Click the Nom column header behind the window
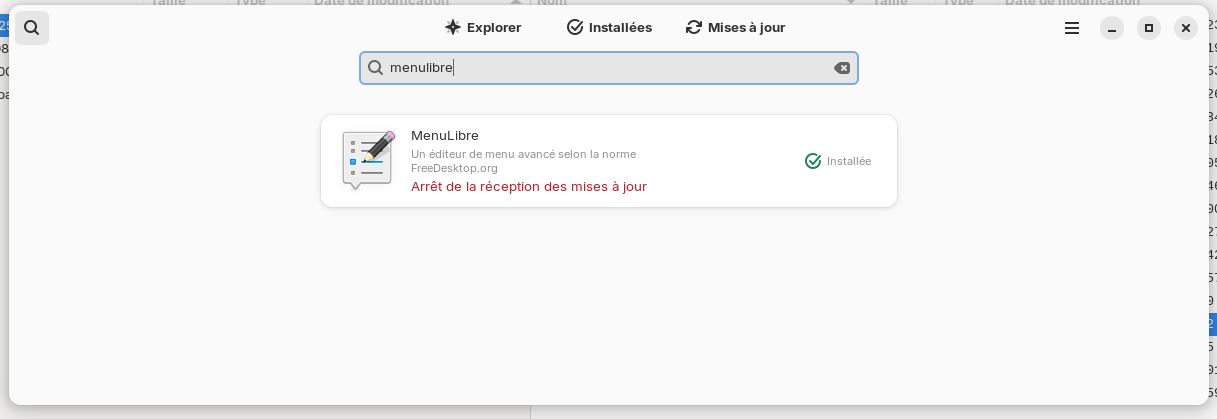The width and height of the screenshot is (1217, 419). click(x=552, y=3)
